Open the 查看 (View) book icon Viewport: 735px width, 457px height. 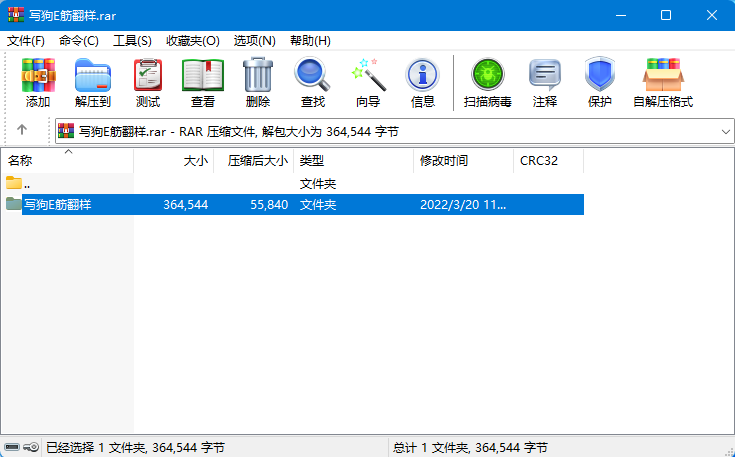(203, 75)
